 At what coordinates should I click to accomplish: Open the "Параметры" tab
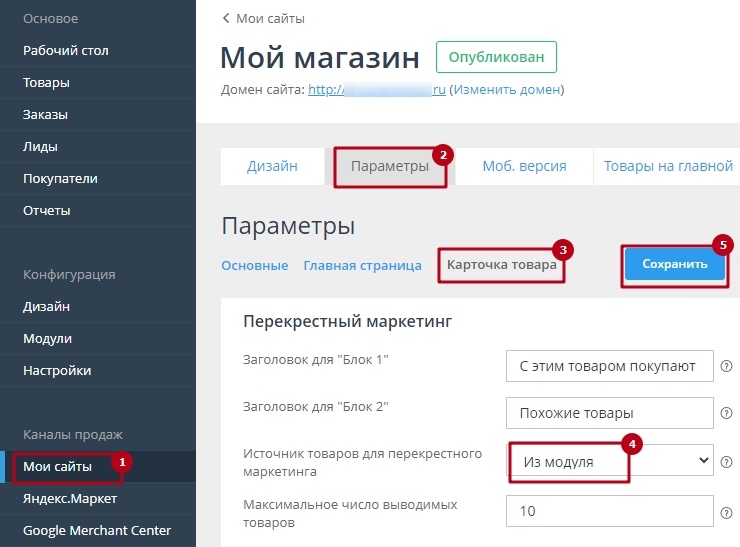click(x=390, y=166)
